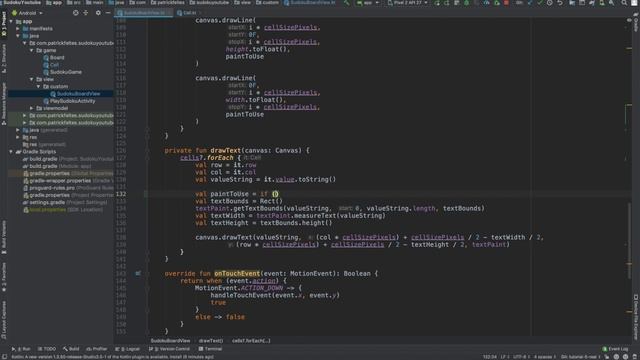Click the override gutter icon beside onTouchEvent

pyautogui.click(x=138, y=273)
